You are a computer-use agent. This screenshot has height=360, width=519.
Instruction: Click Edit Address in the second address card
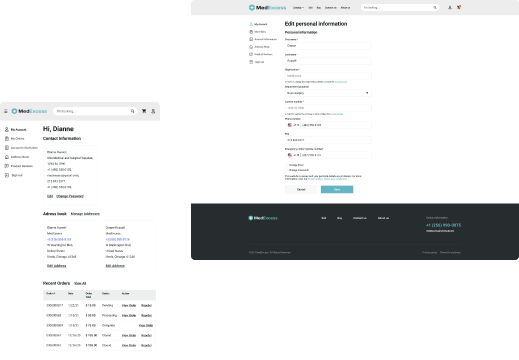115,266
